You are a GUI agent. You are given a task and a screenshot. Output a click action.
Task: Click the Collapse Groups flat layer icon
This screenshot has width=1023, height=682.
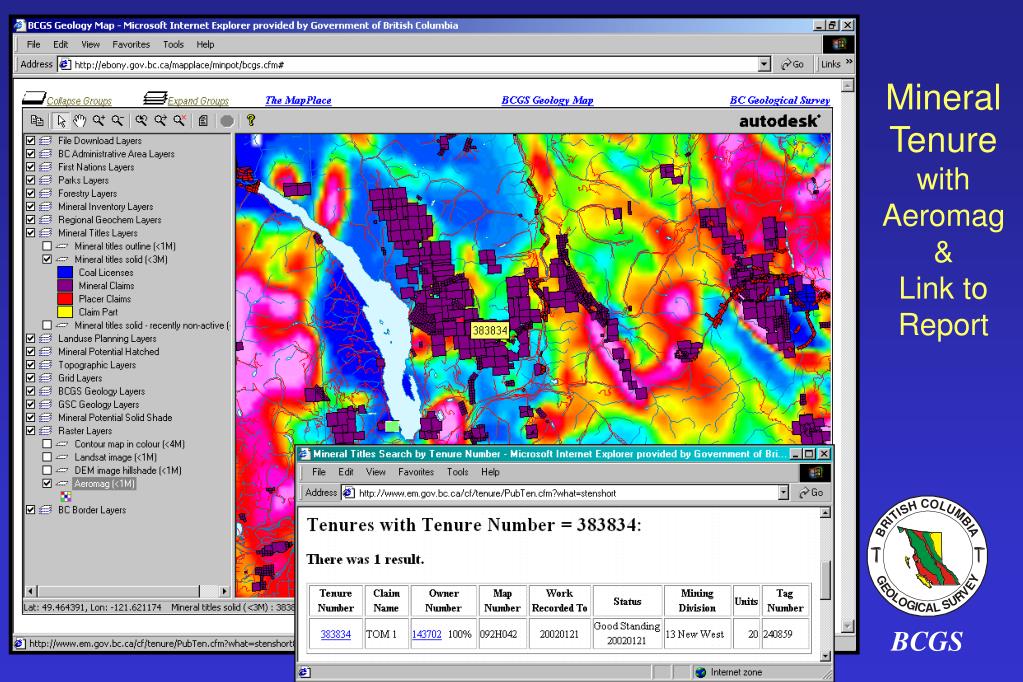click(x=33, y=99)
